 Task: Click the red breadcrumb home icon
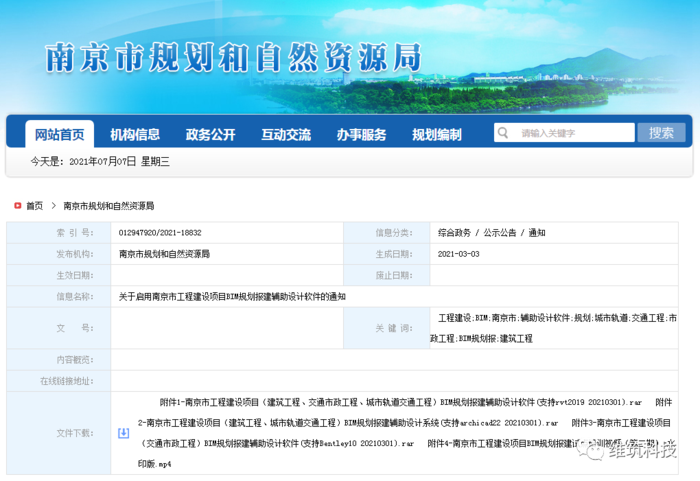coord(18,205)
